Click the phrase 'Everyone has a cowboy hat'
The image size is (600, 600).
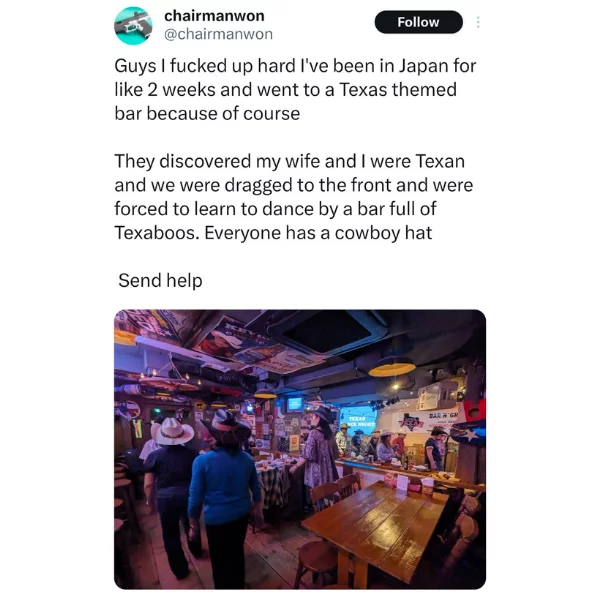click(x=318, y=233)
